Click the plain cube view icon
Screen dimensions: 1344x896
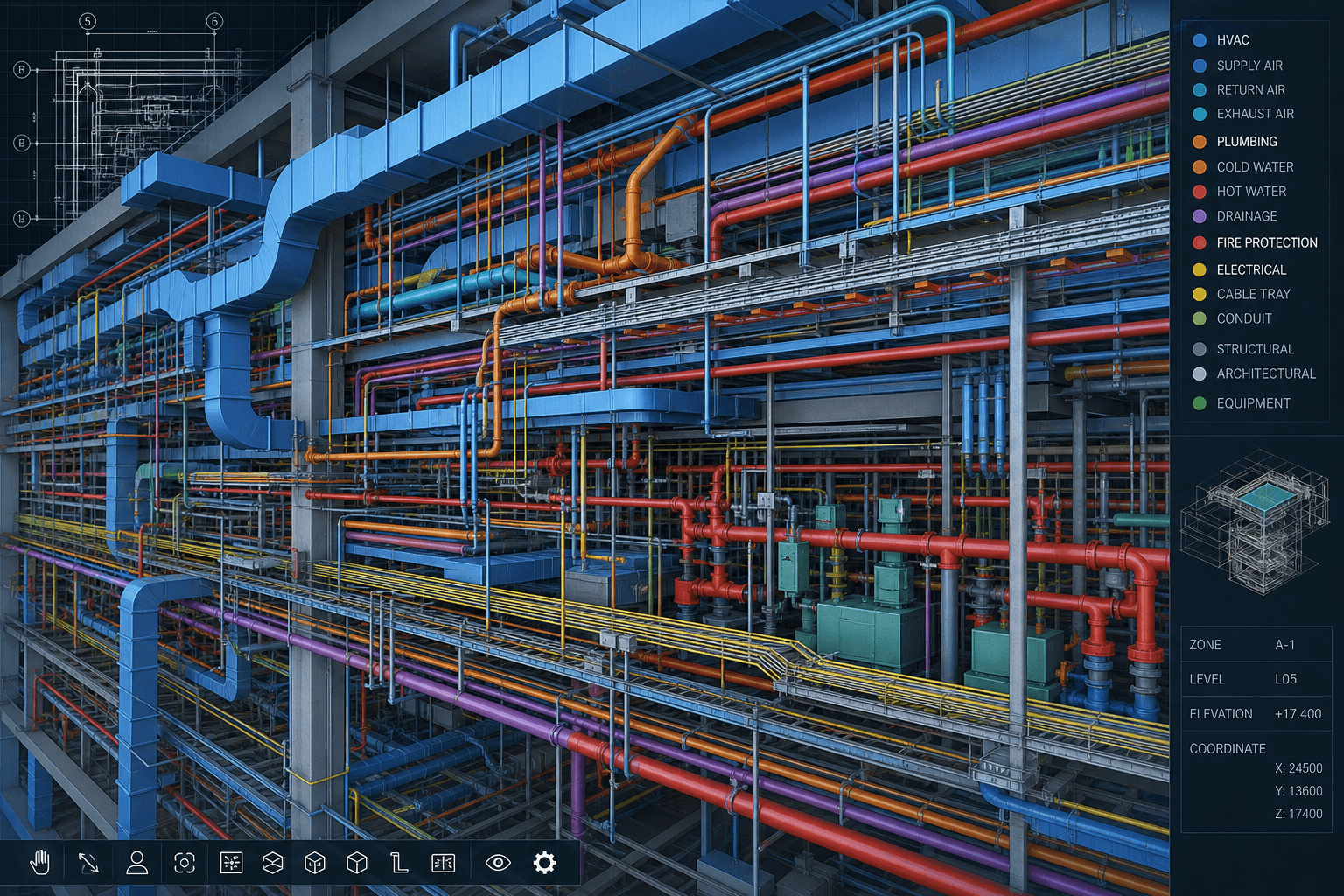click(357, 863)
